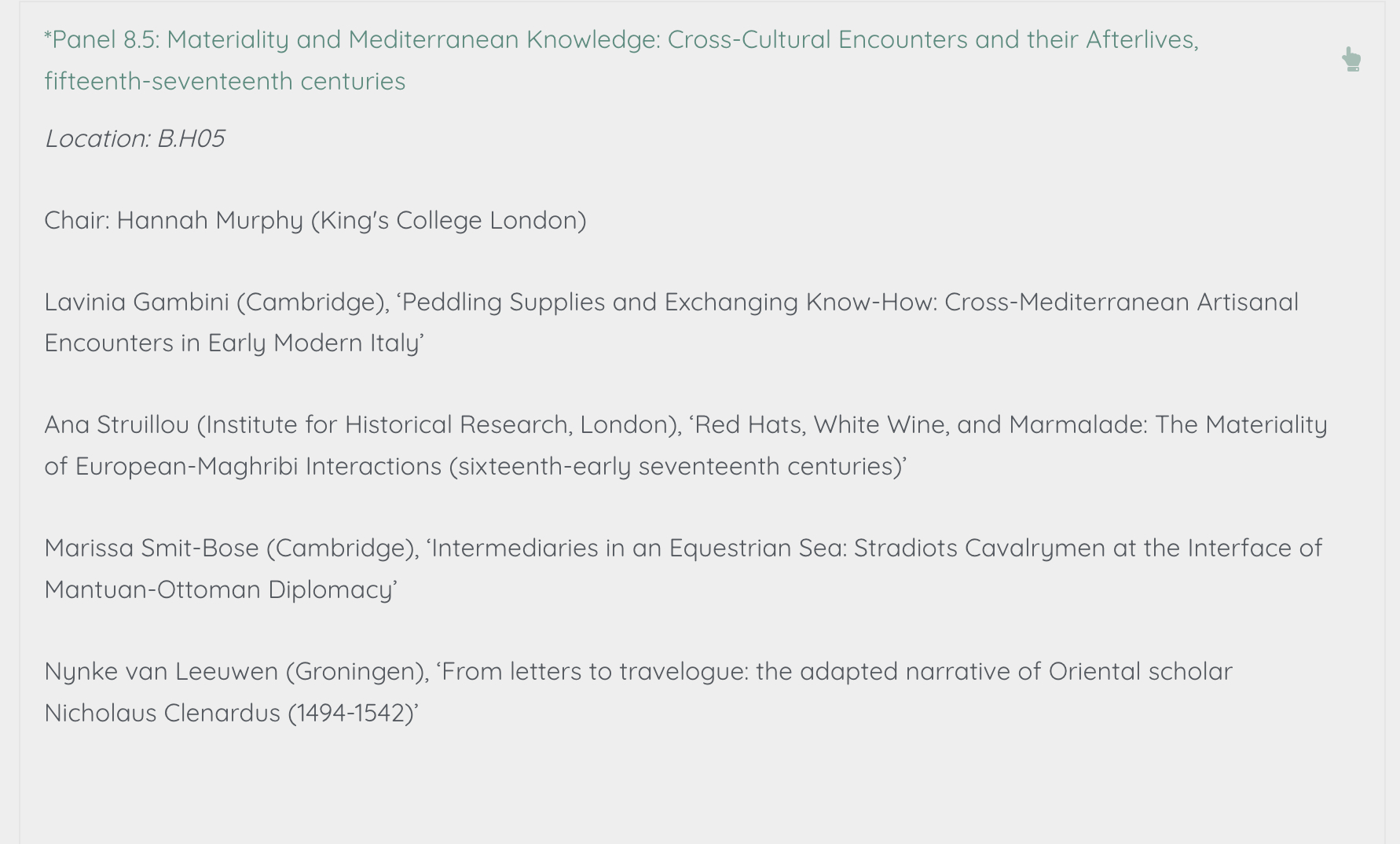Click the "King's College London" affiliation
1400x844 pixels.
pos(449,220)
